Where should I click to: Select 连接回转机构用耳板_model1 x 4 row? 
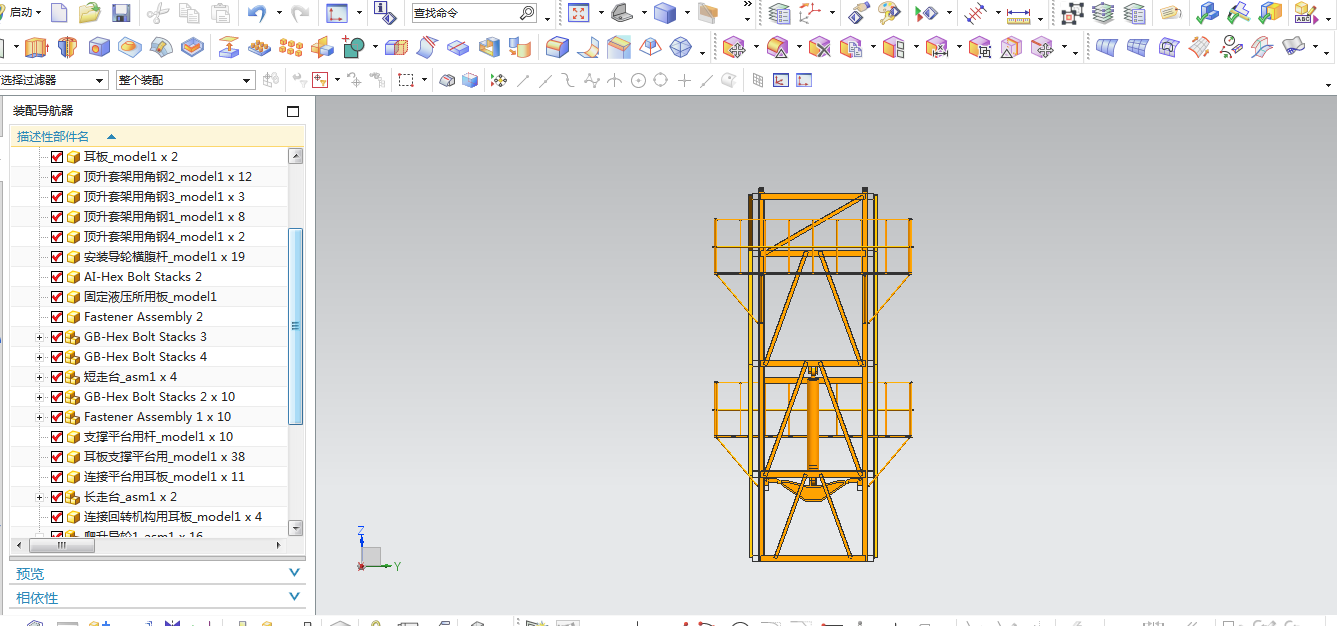point(149,517)
